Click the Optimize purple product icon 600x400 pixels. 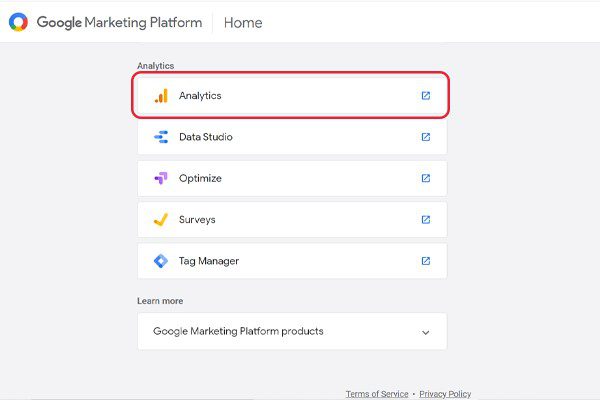[161, 178]
